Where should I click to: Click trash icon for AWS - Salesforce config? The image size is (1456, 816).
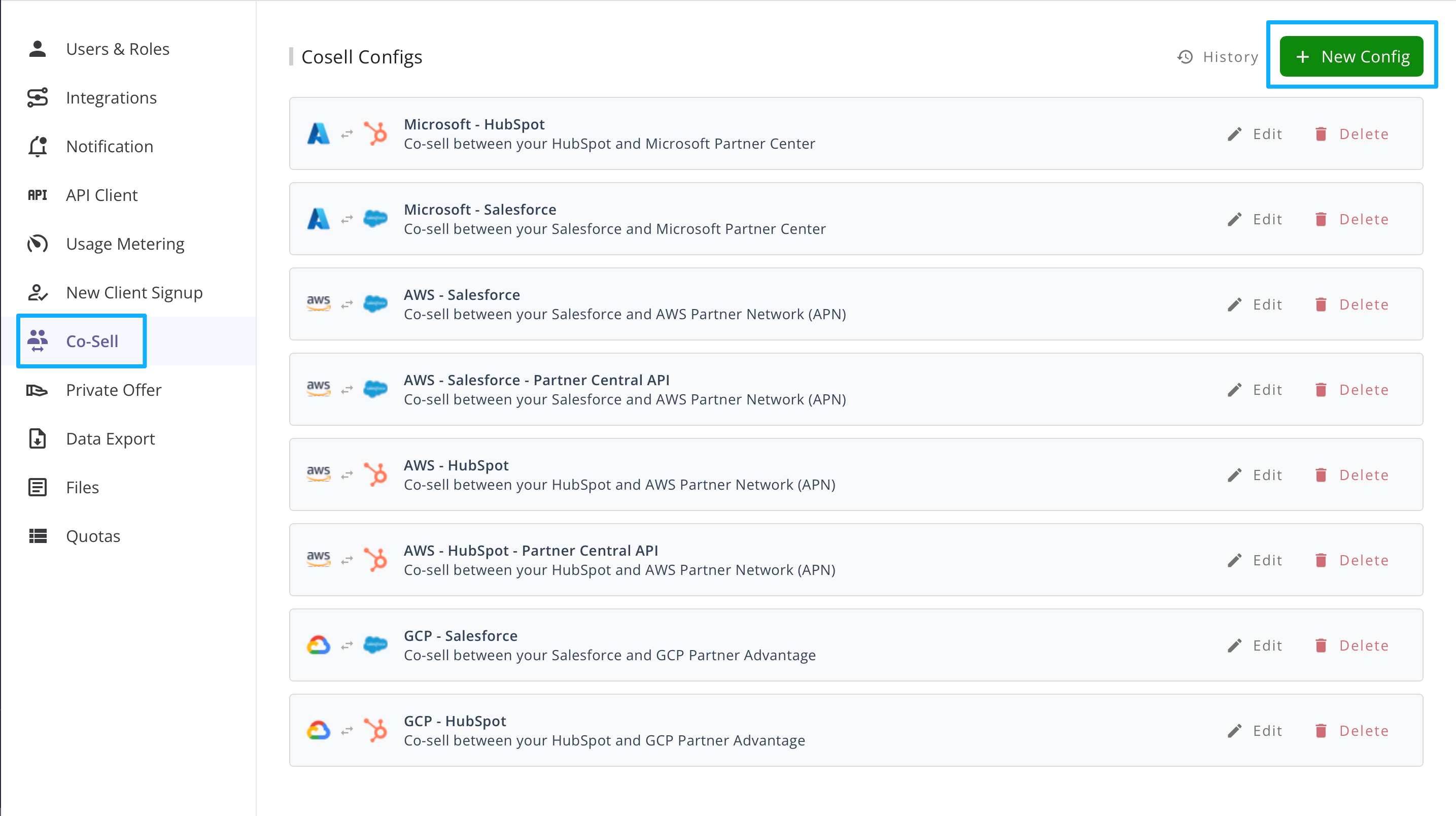[x=1321, y=305]
